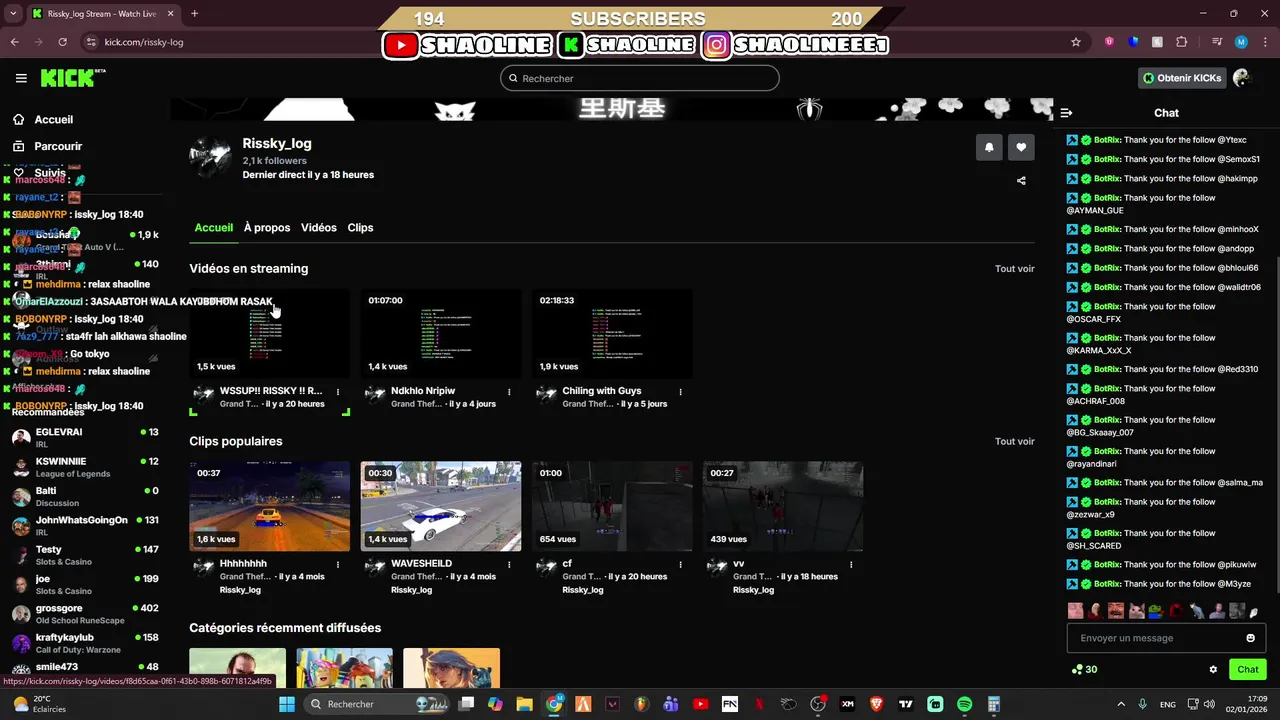1280x720 pixels.
Task: Open the Ndkhlo Nripiw video thumbnail
Action: pyautogui.click(x=441, y=334)
